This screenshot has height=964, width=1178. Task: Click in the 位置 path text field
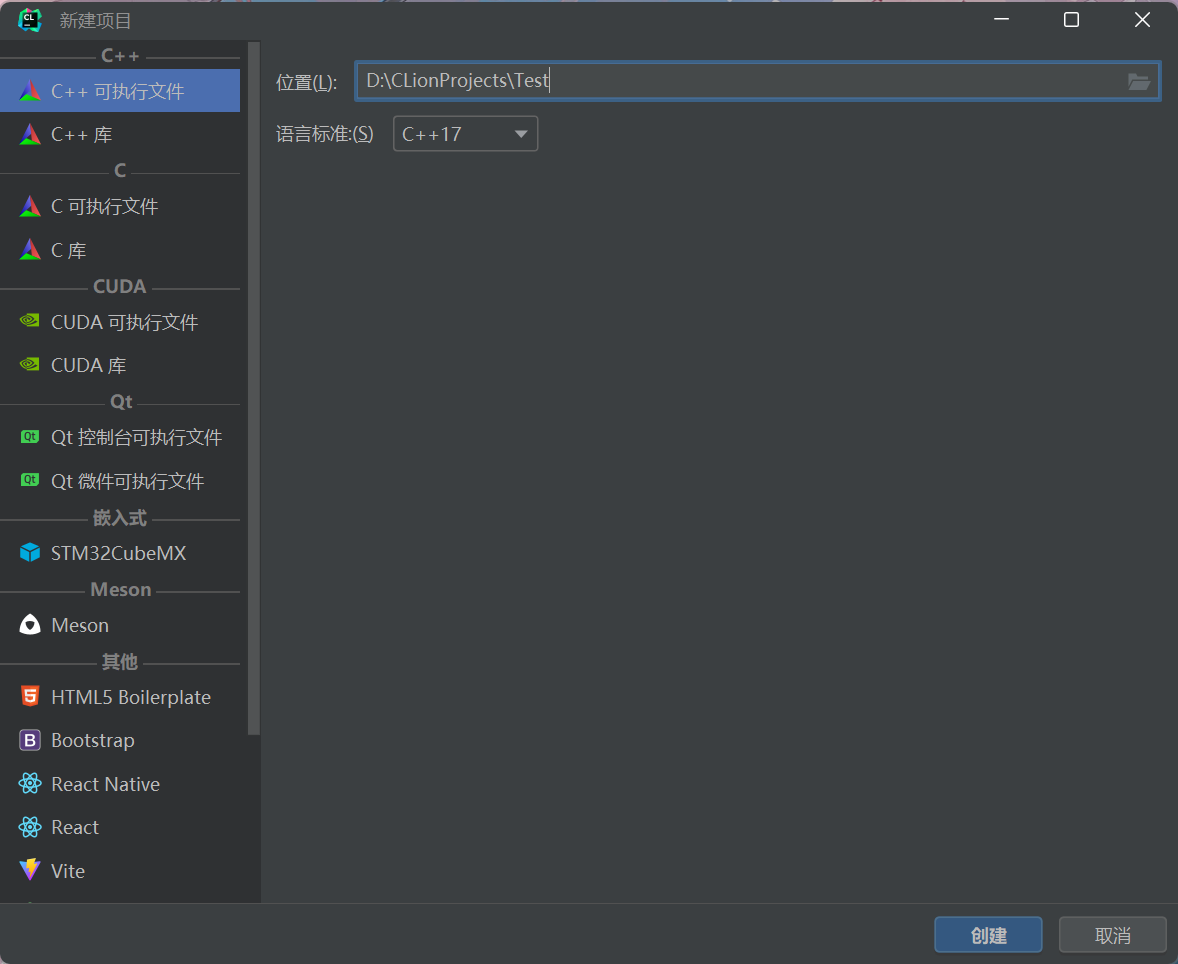[x=740, y=81]
